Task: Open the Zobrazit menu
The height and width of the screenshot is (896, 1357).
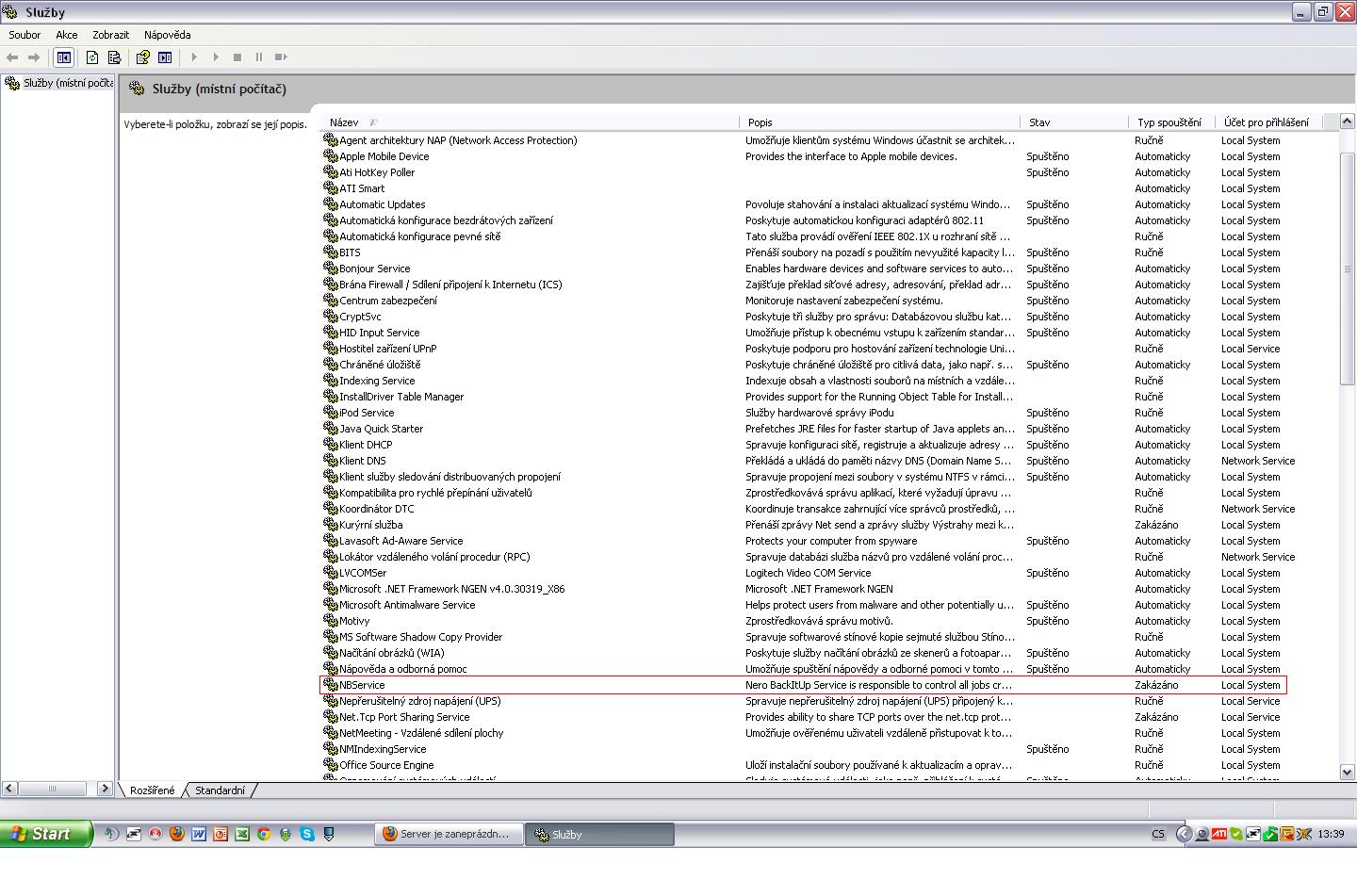Action: point(110,35)
